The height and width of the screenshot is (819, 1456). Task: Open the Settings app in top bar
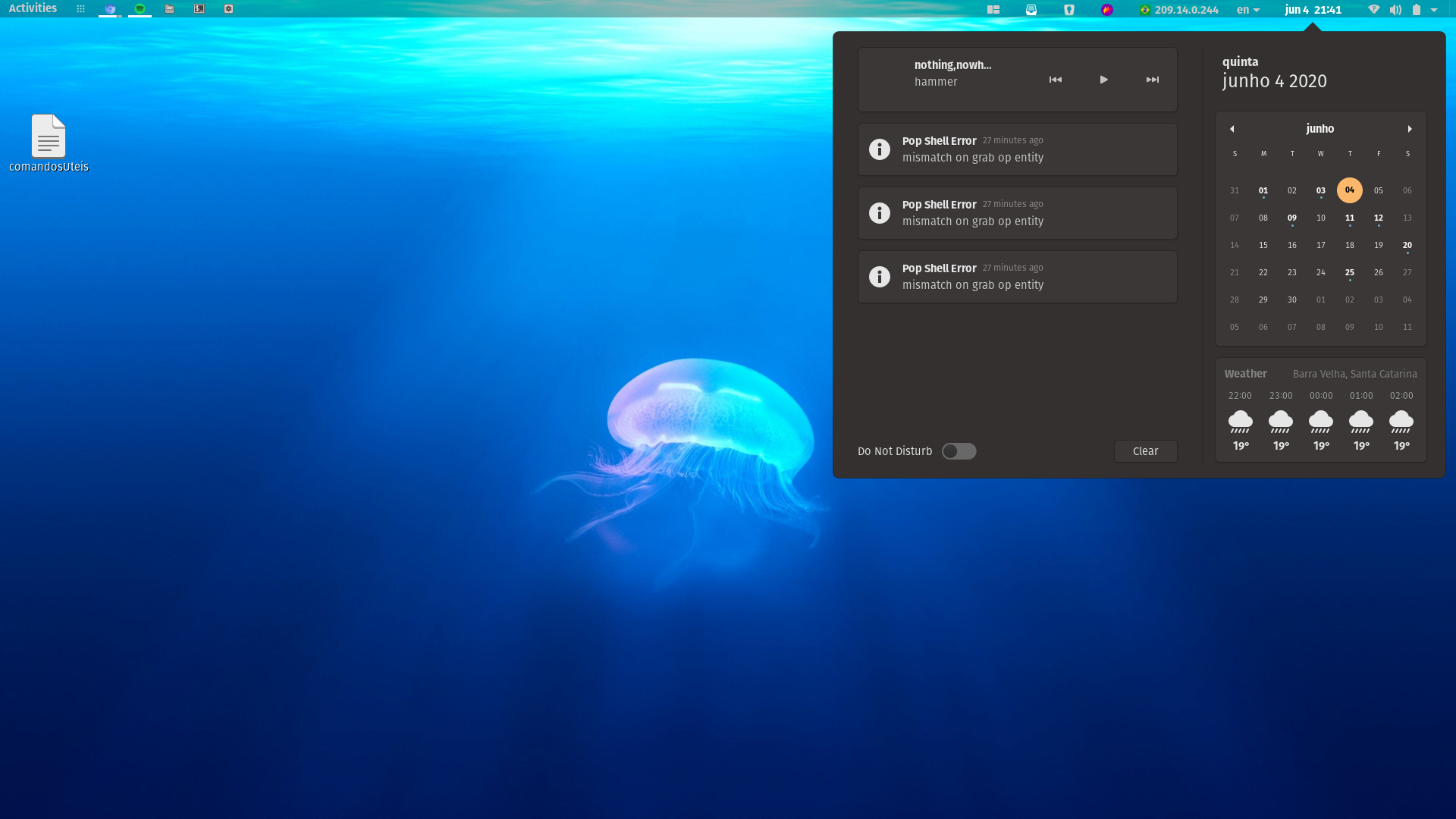coord(228,9)
